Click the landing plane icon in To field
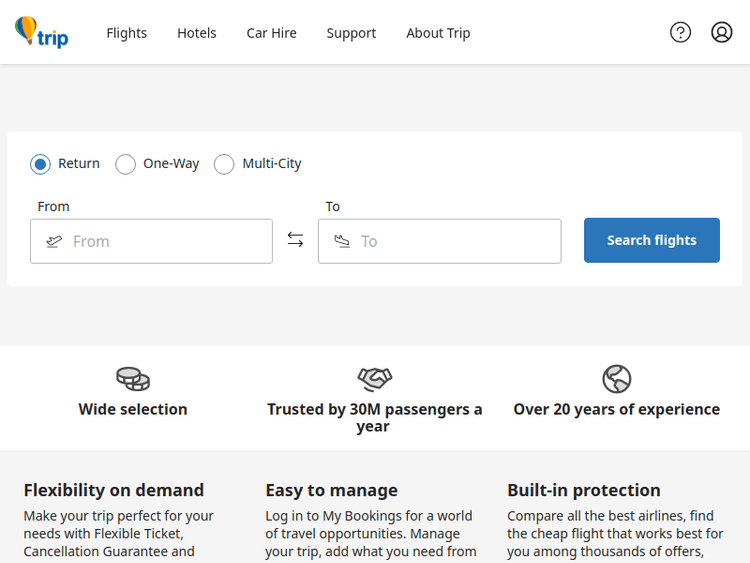This screenshot has width=750, height=563. tap(342, 241)
